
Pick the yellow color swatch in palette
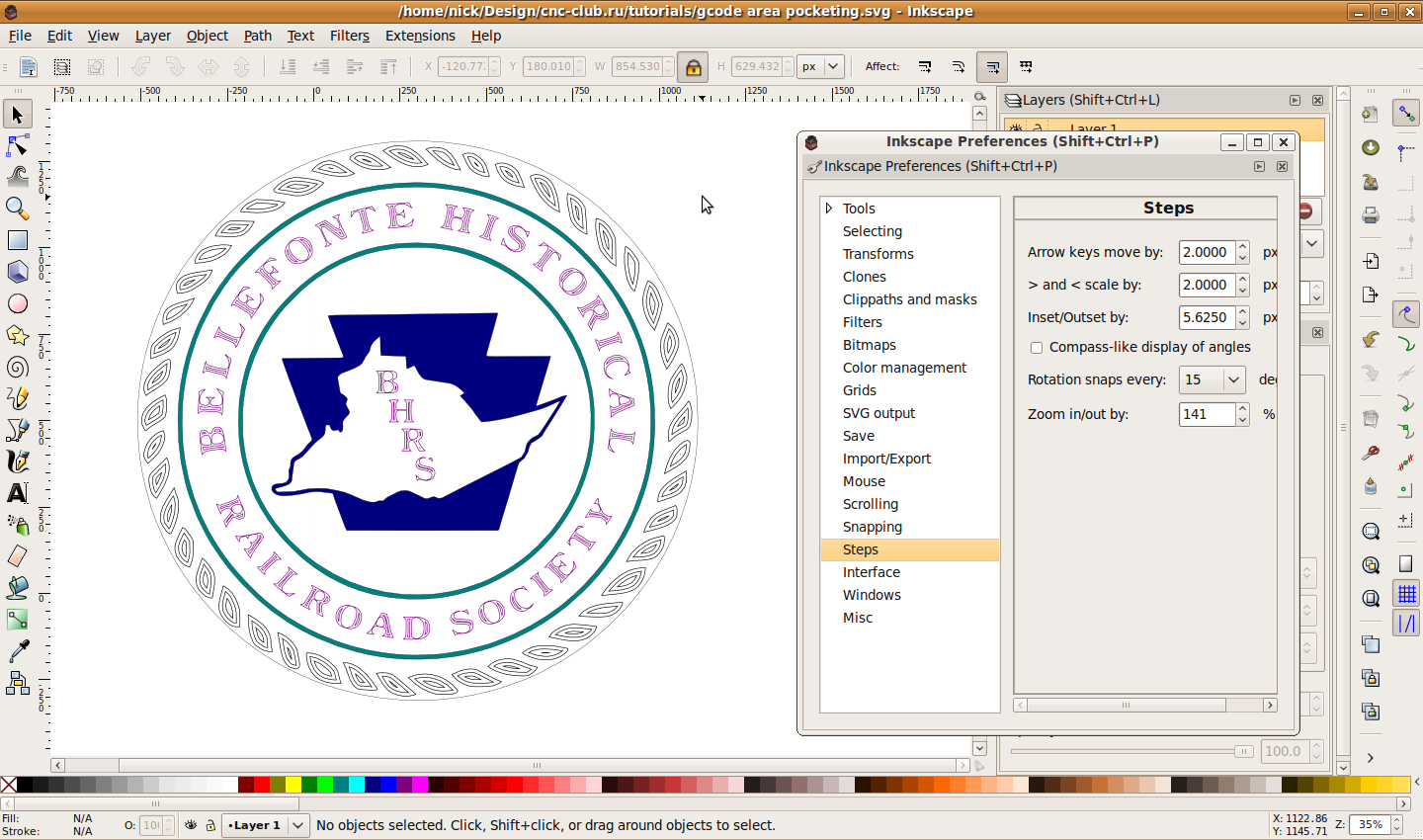(x=293, y=785)
